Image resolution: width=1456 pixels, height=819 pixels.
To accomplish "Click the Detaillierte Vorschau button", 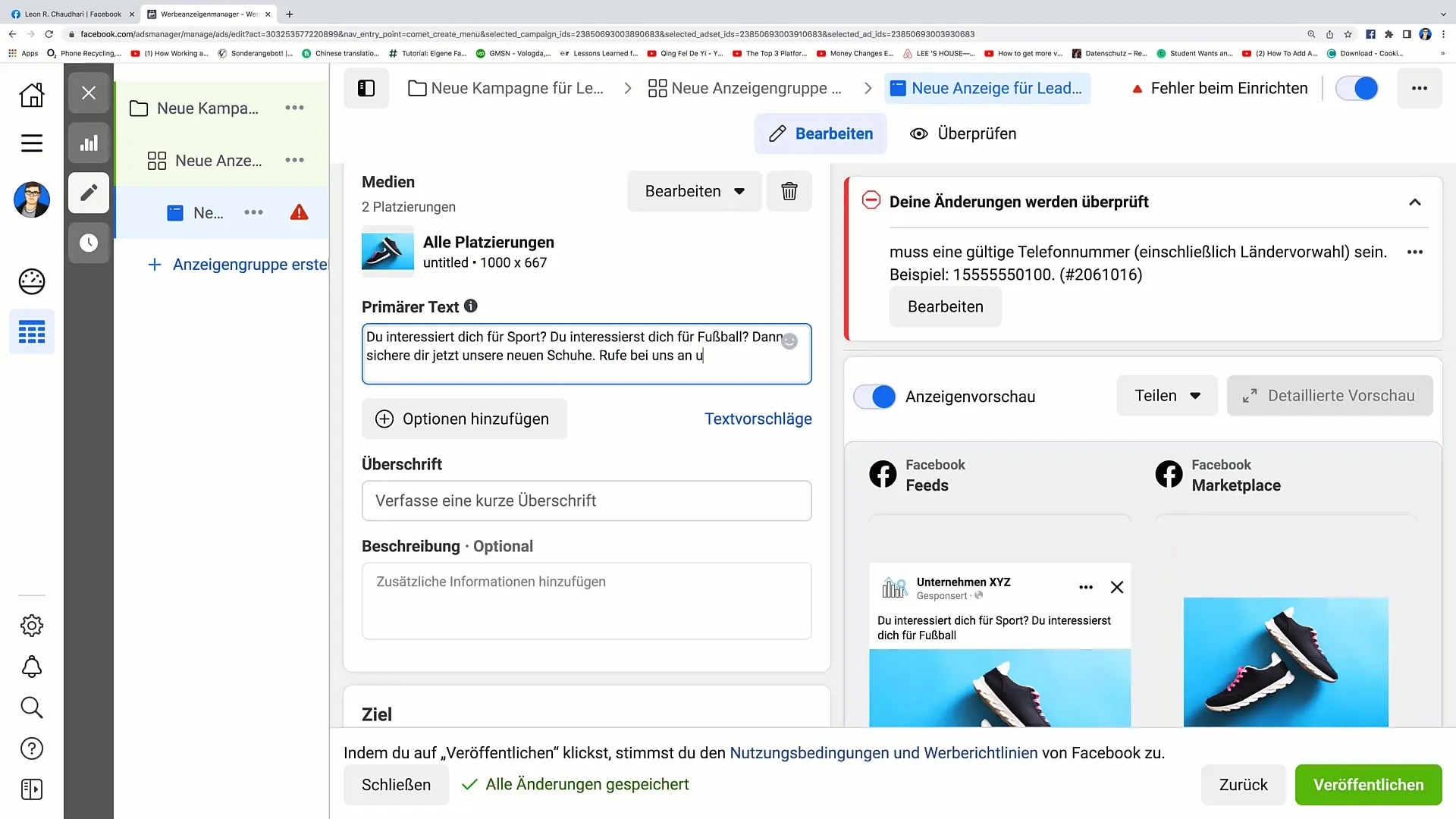I will 1329,396.
